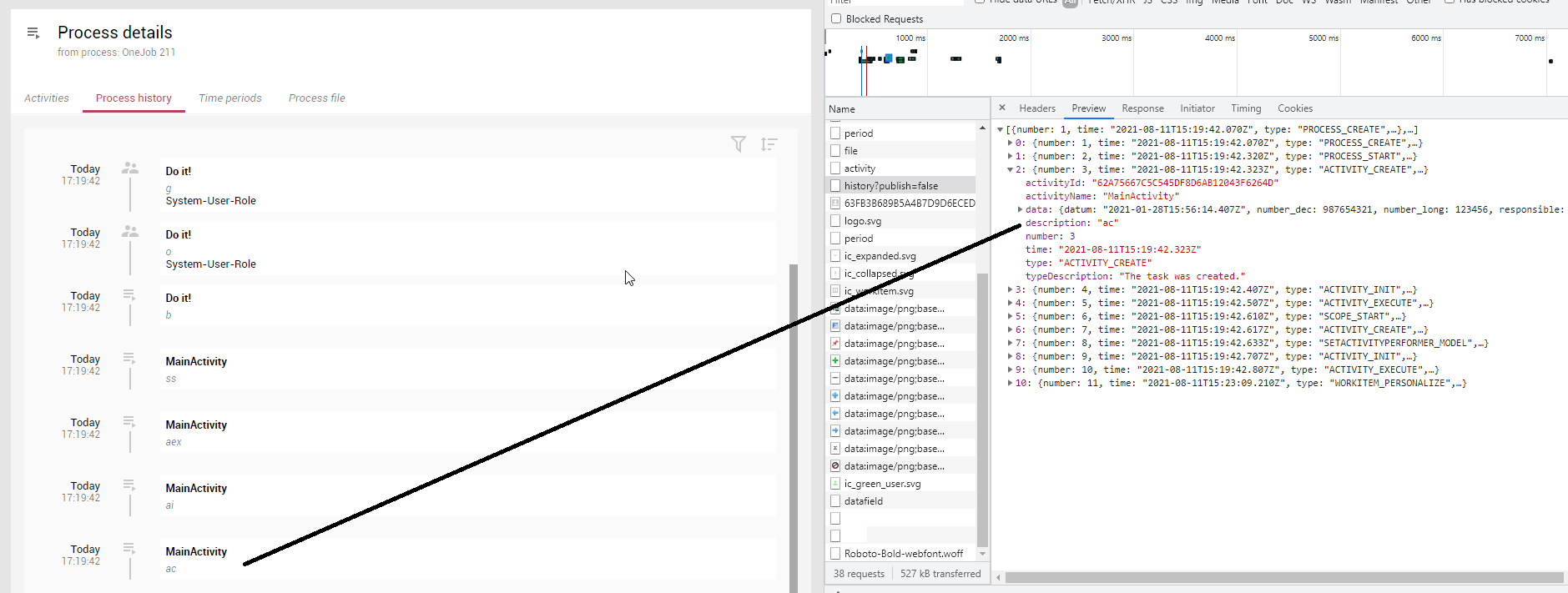Image resolution: width=1568 pixels, height=593 pixels.
Task: Click the list icon beside MainActivity ss entry
Action: coord(129,359)
